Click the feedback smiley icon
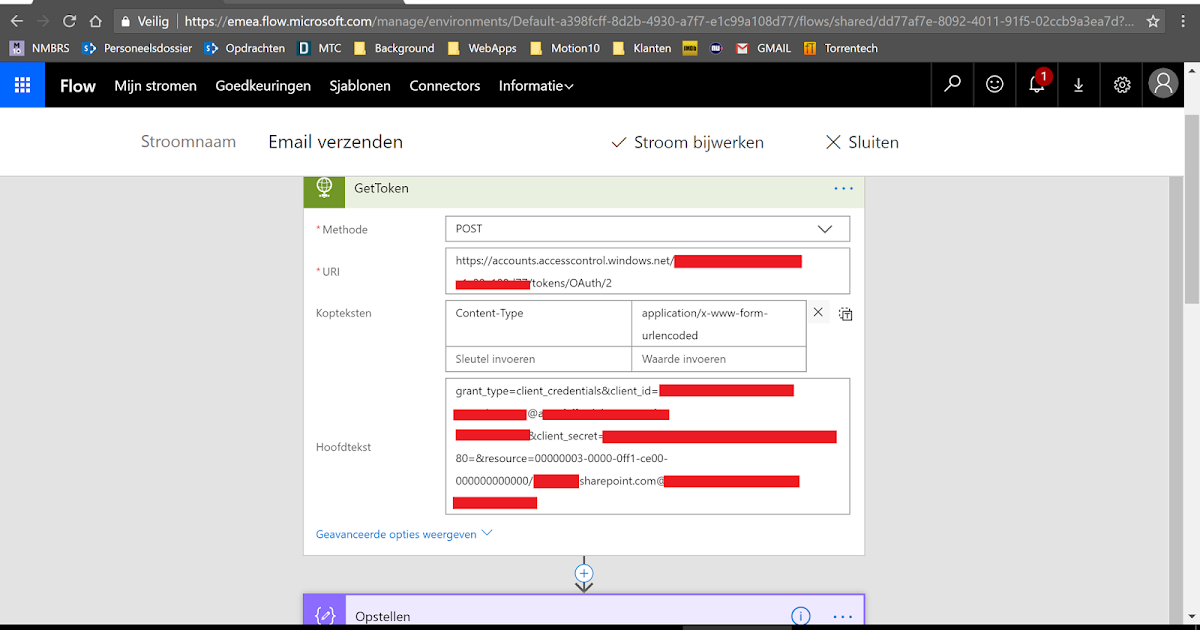1200x630 pixels. pos(993,85)
